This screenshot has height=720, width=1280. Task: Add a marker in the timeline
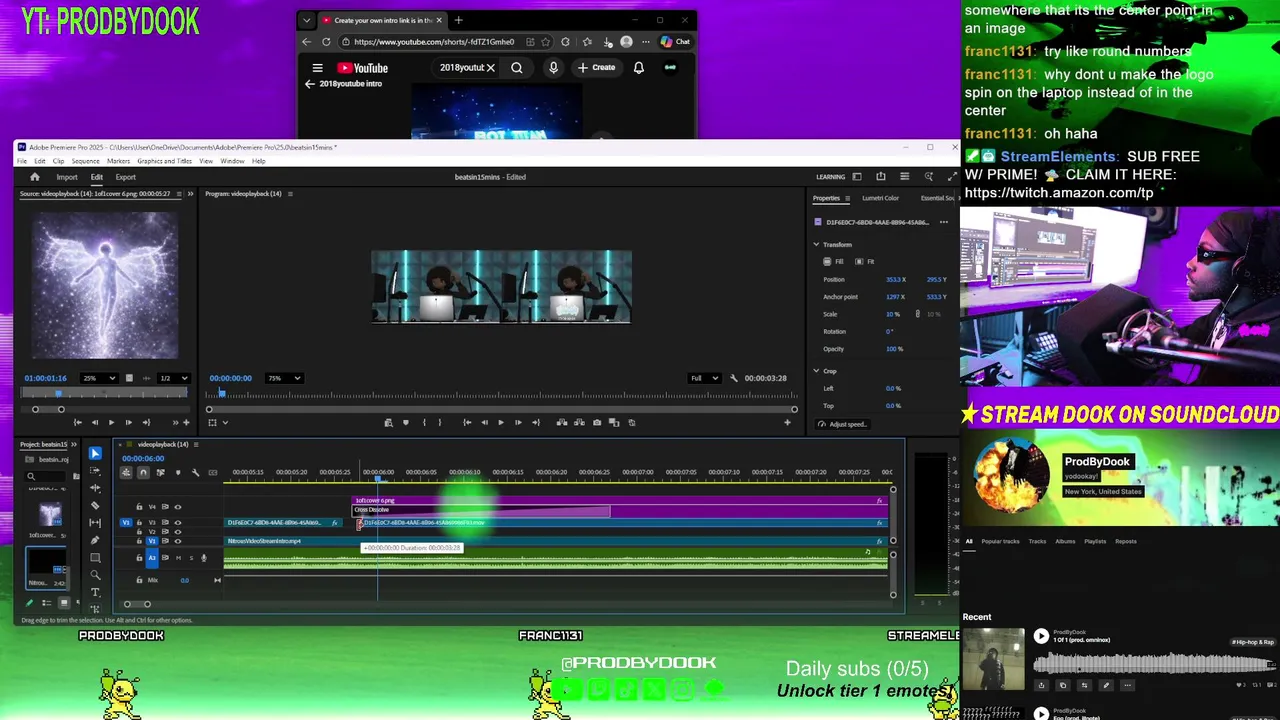[x=178, y=472]
